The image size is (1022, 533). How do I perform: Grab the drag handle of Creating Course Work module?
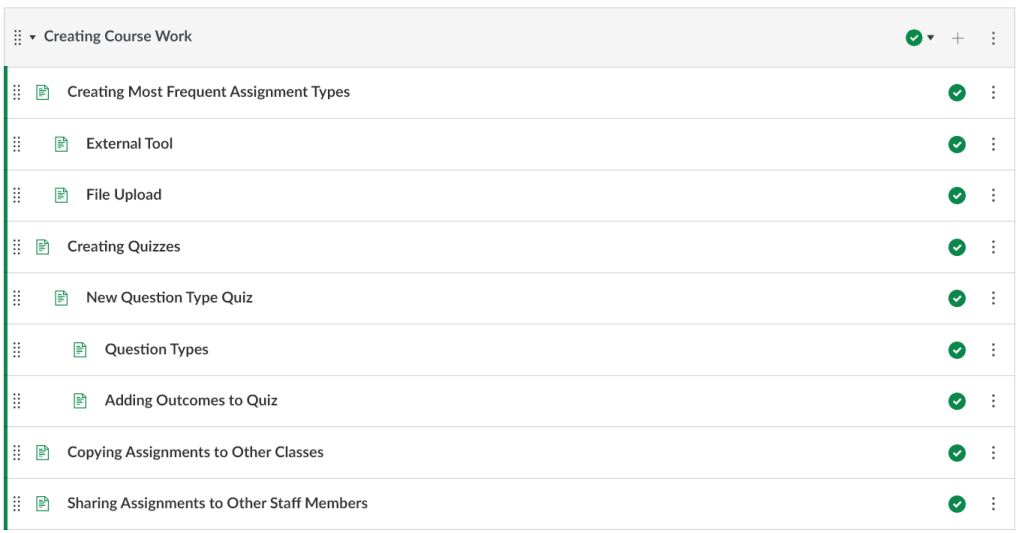18,37
